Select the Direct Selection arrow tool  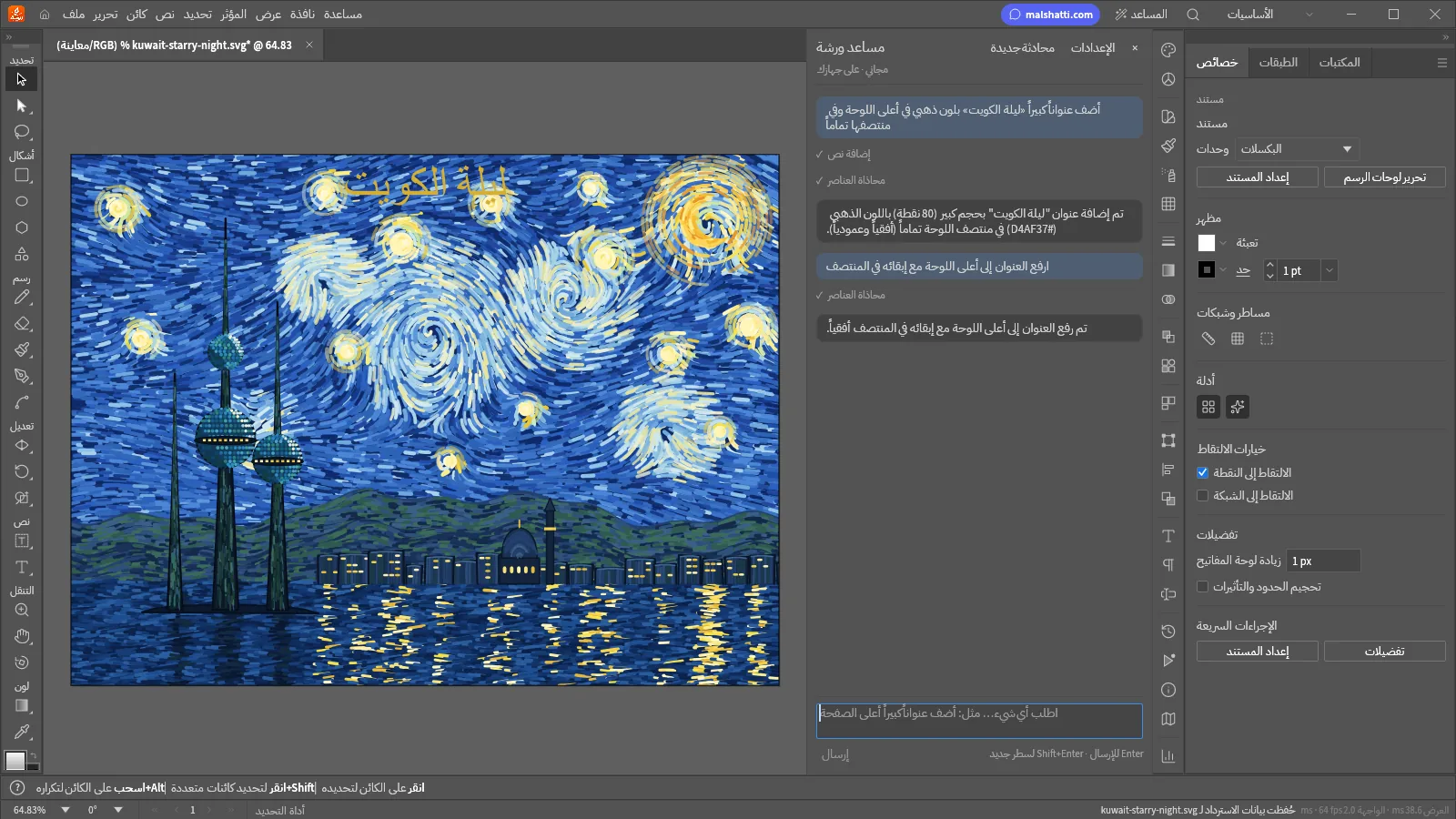(22, 106)
